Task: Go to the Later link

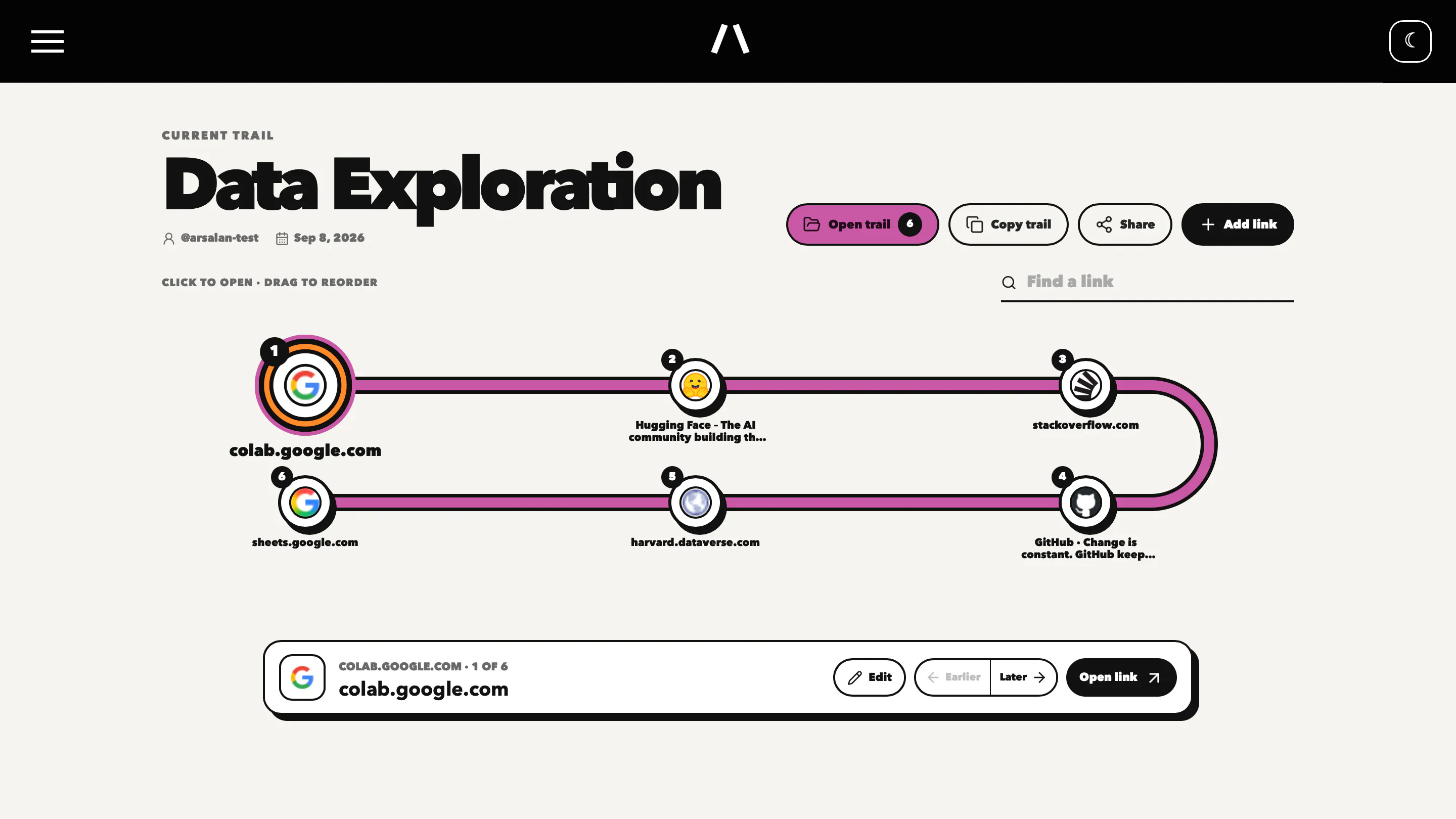Action: (x=1023, y=677)
